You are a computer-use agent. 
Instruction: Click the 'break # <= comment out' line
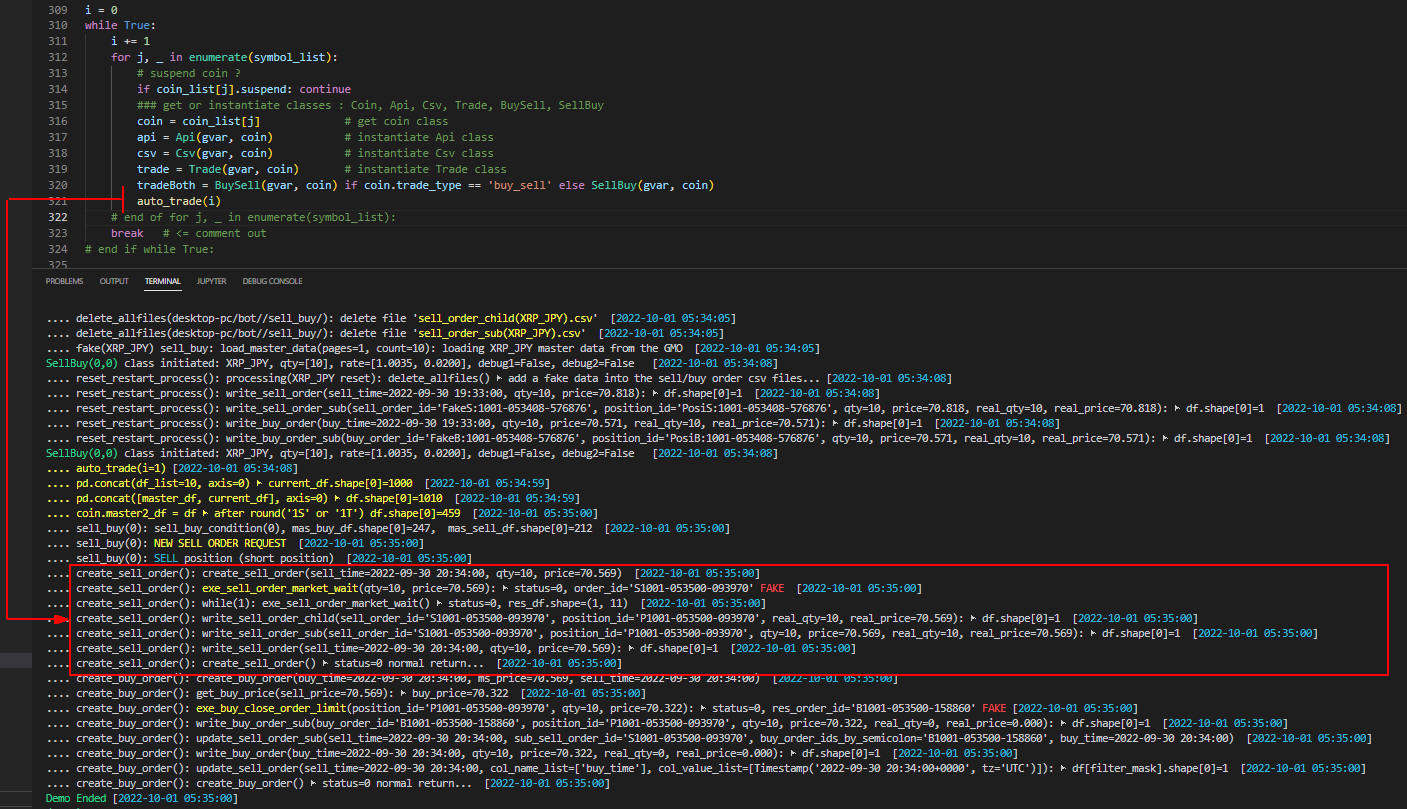(x=189, y=233)
